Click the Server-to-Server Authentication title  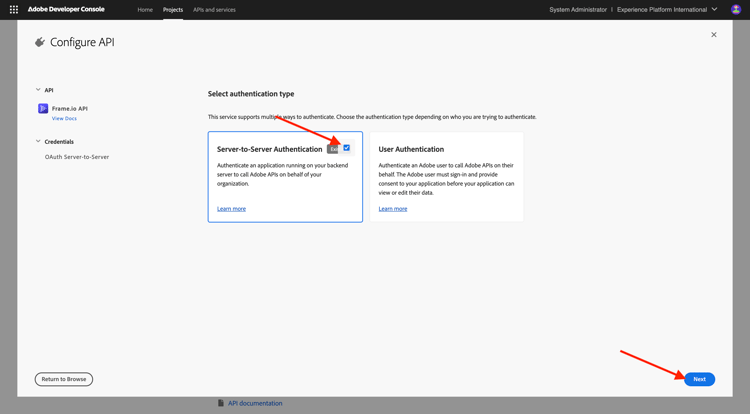click(270, 149)
